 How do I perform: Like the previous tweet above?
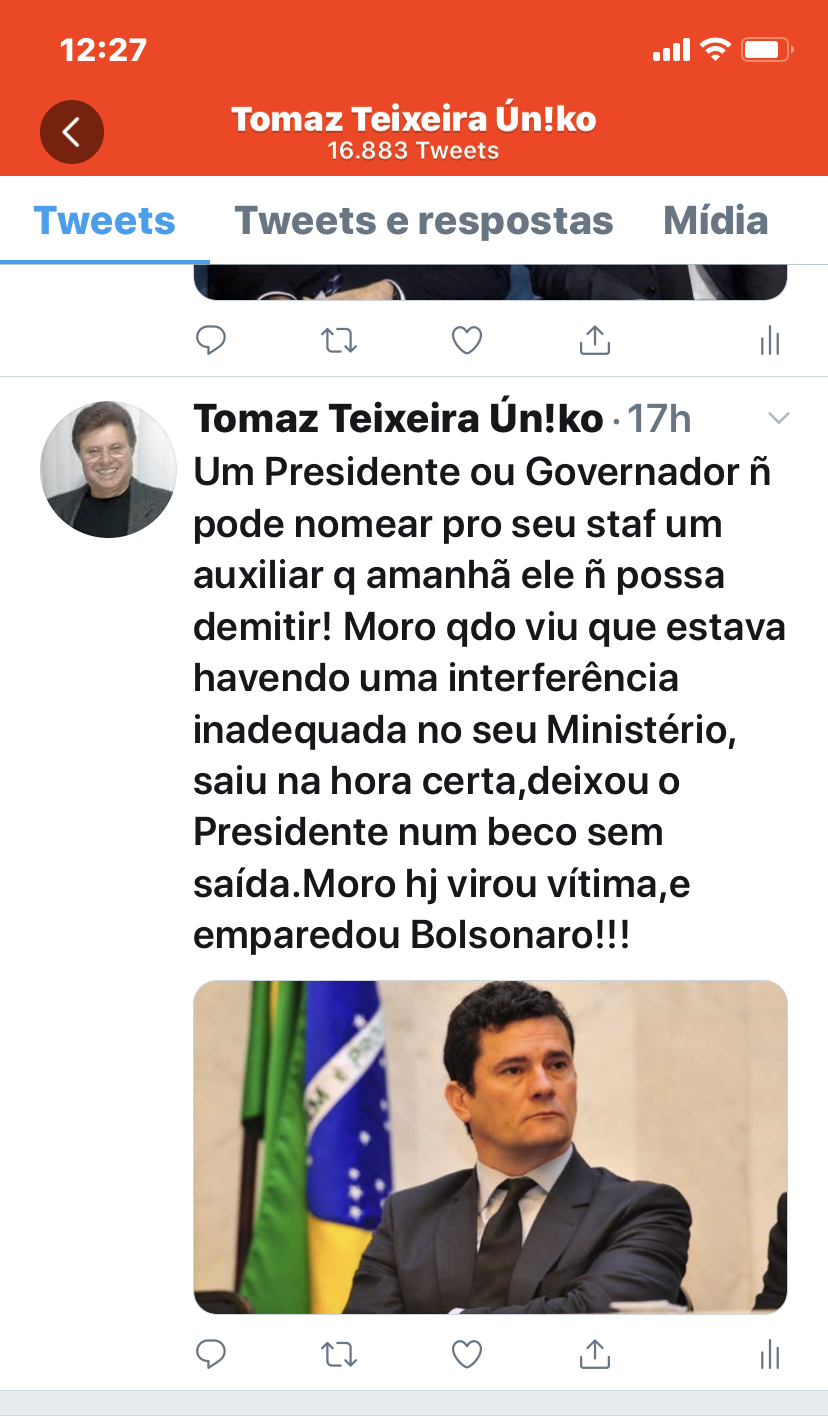click(467, 341)
